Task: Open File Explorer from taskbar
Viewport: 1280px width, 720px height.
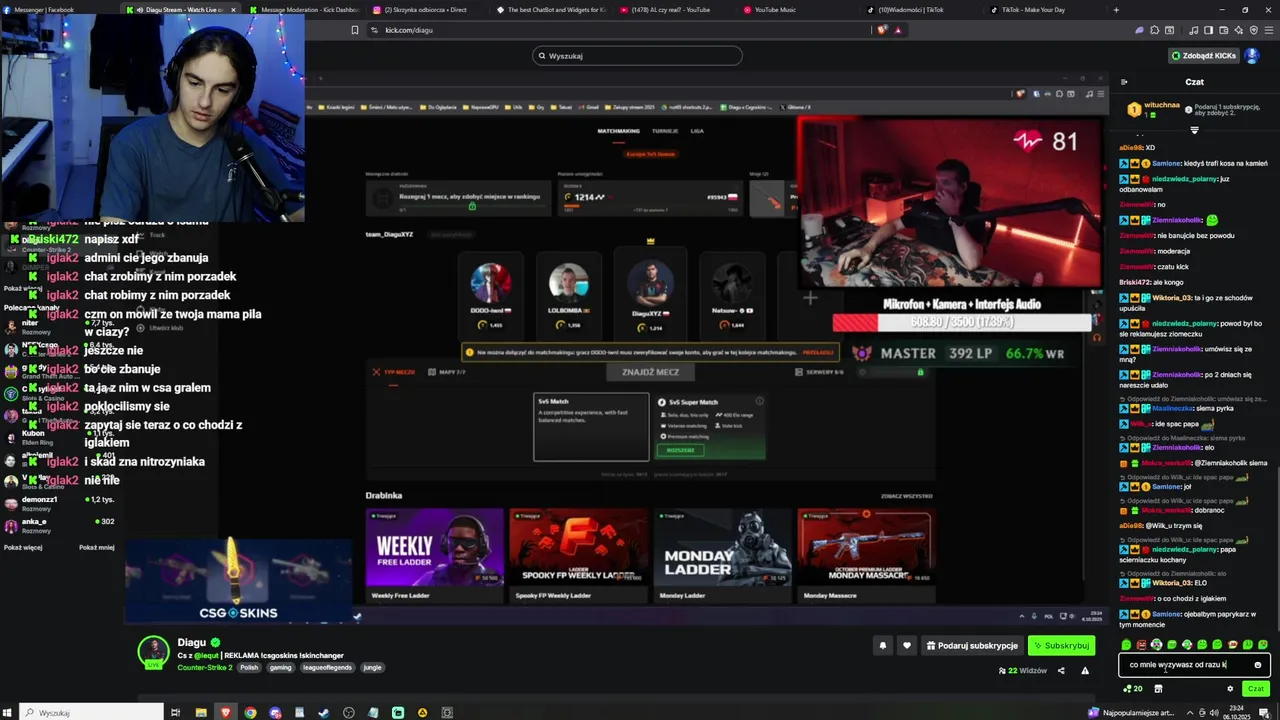Action: pos(200,712)
